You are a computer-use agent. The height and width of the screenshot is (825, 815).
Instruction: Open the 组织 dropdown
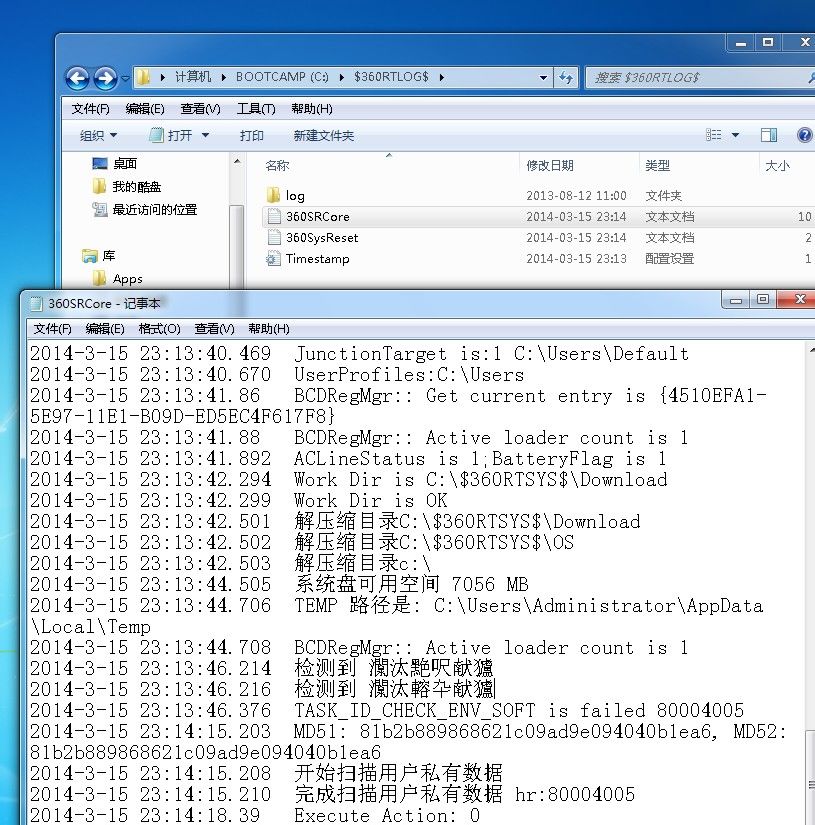pyautogui.click(x=98, y=136)
